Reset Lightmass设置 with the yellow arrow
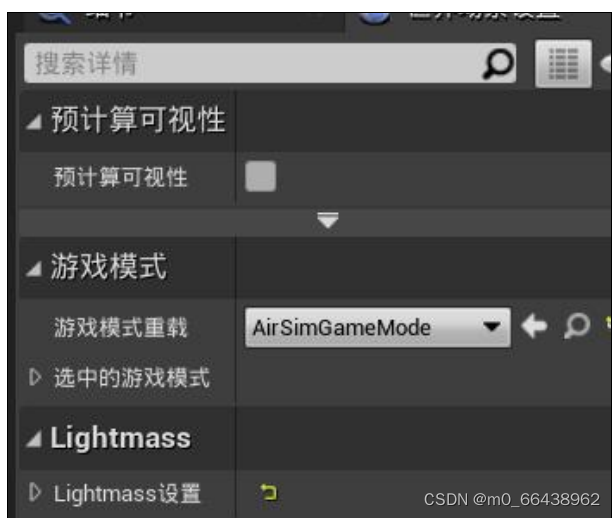616x518 pixels. click(269, 492)
